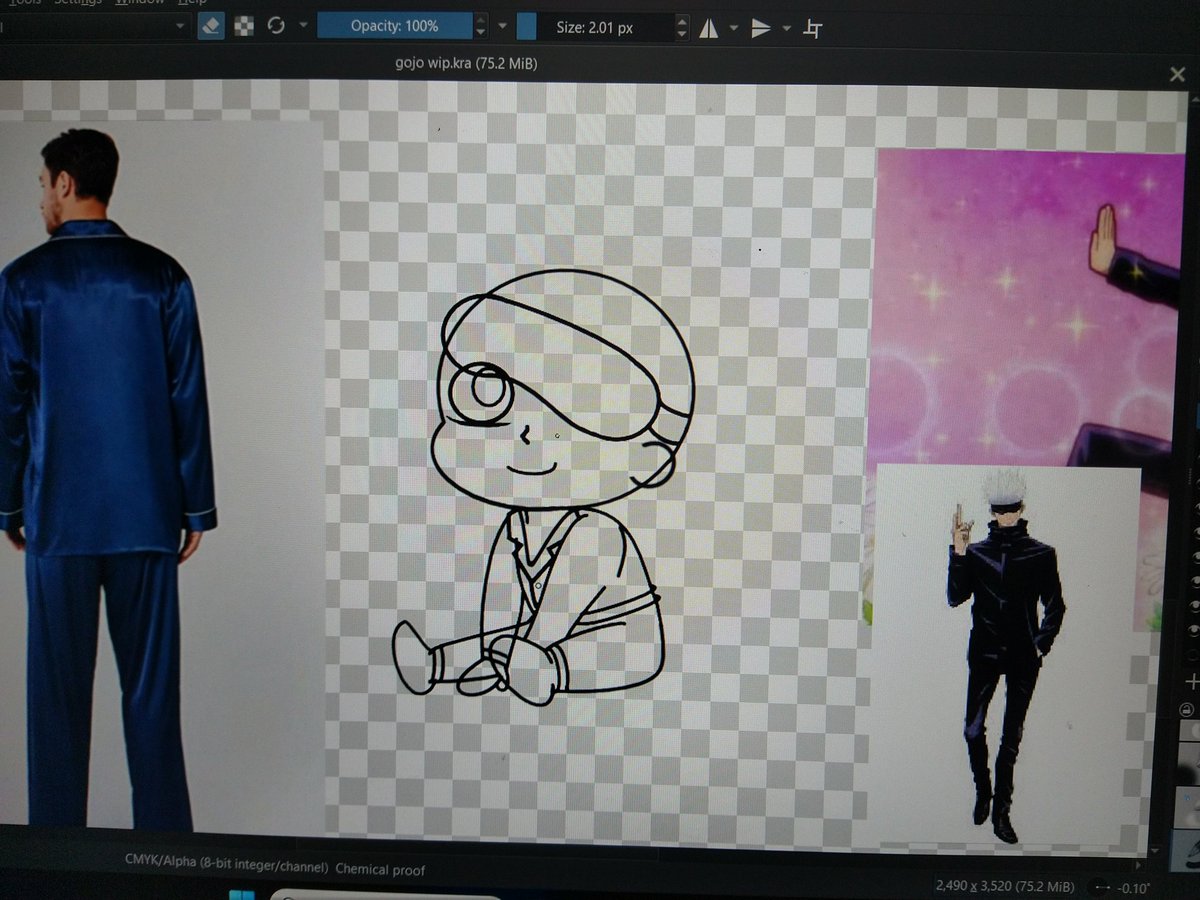Image resolution: width=1200 pixels, height=900 pixels.
Task: Click the small blue slider before Size
Action: tap(526, 27)
